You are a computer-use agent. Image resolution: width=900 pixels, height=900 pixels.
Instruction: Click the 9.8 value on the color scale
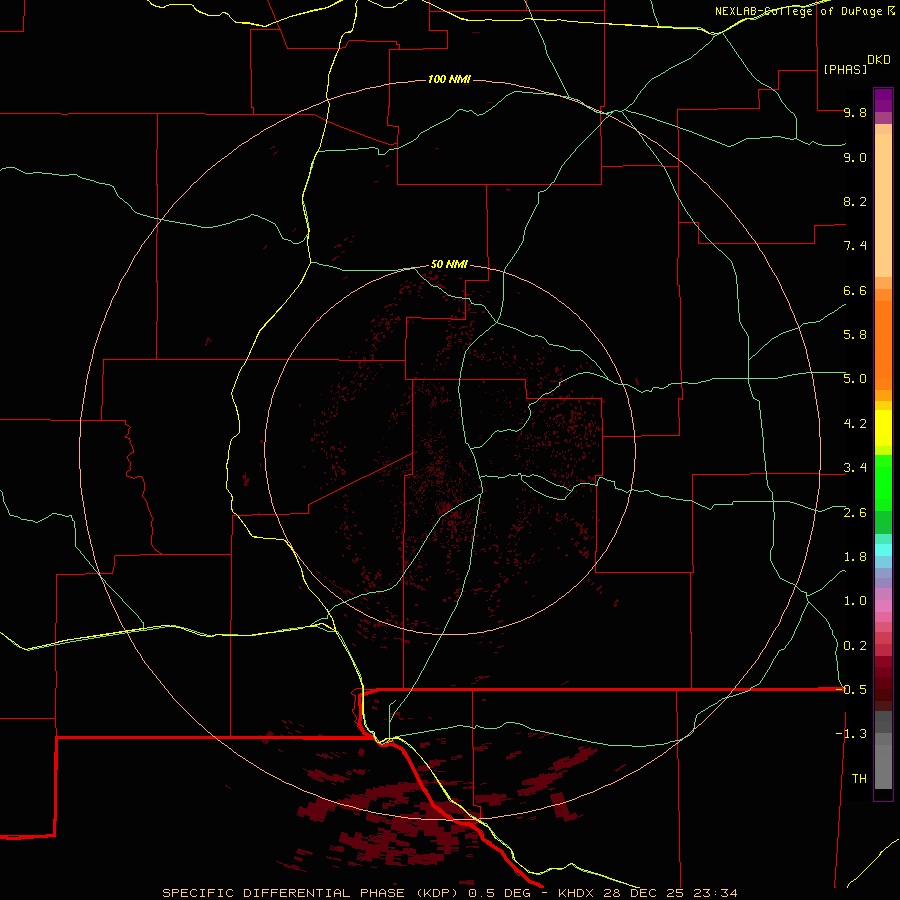[x=855, y=112]
